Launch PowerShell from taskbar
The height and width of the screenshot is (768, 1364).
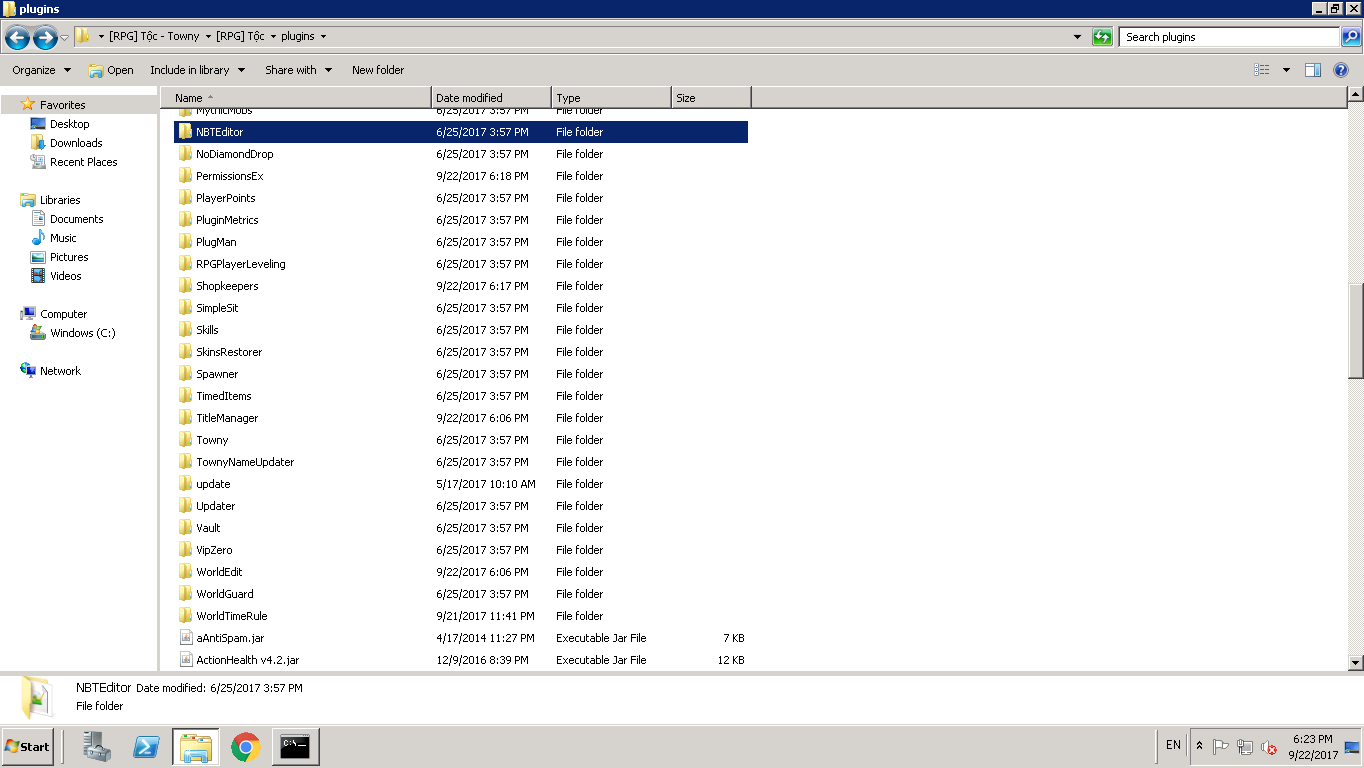[147, 746]
